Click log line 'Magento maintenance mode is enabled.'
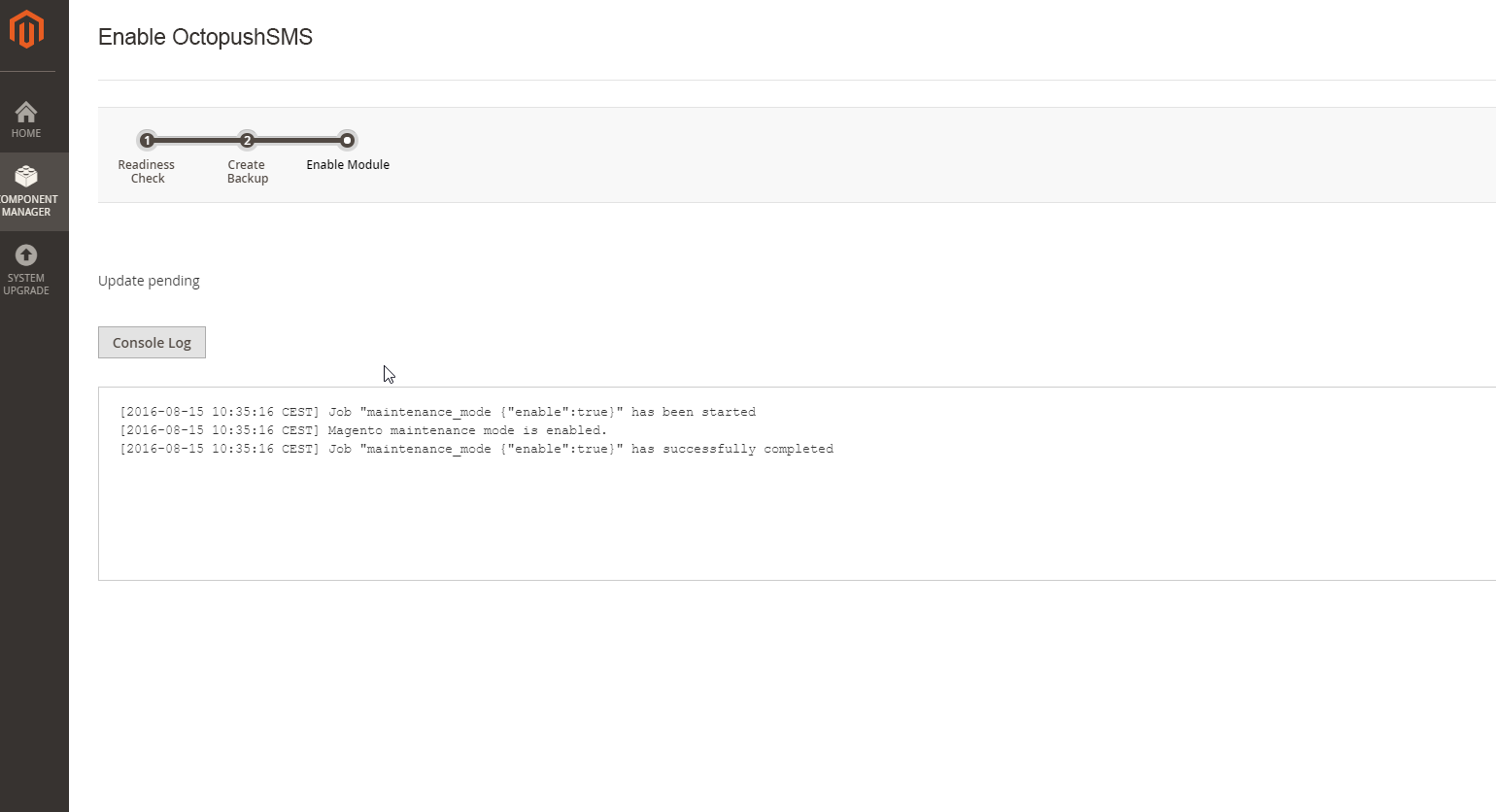The image size is (1496, 812). [363, 430]
